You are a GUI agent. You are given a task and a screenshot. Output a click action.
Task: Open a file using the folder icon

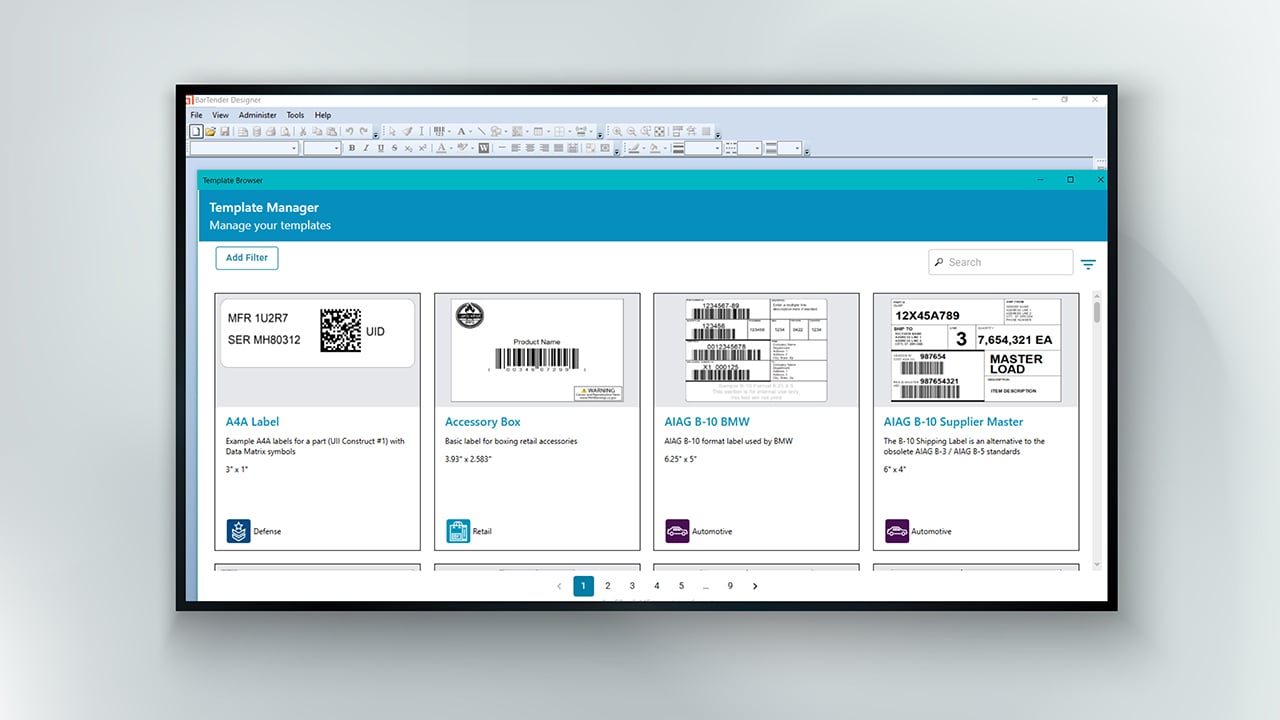point(210,131)
